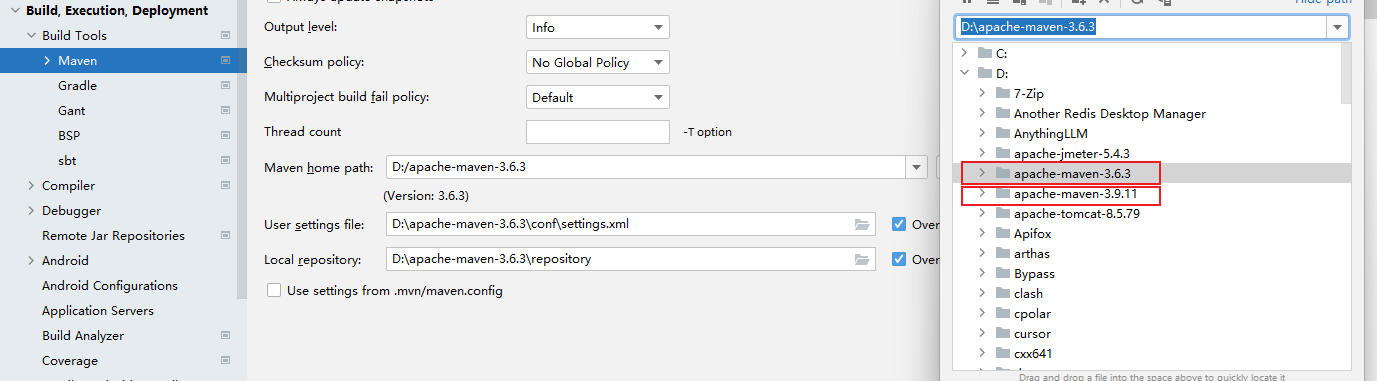Viewport: 1377px width, 381px height.
Task: Click project-level icon beside Gant
Action: (x=225, y=111)
